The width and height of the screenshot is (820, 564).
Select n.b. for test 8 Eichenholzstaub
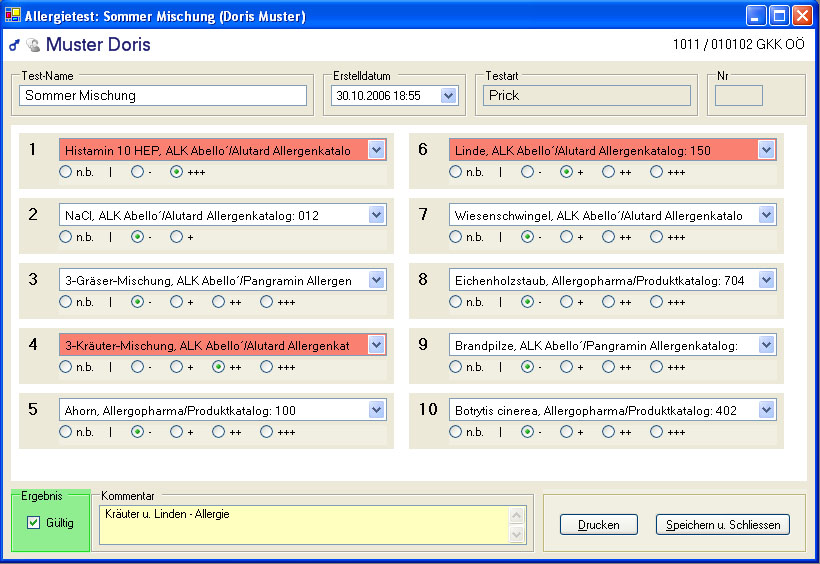click(x=455, y=301)
